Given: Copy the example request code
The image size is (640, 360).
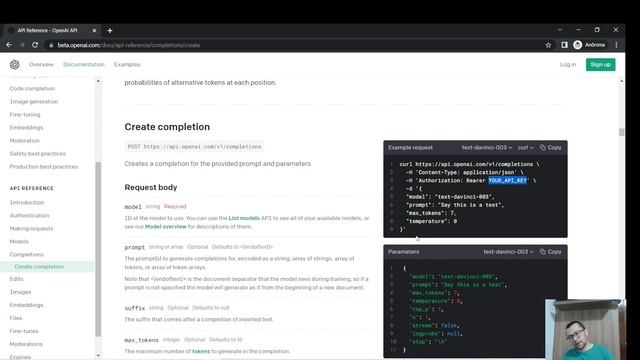Looking at the screenshot, I should tap(551, 147).
